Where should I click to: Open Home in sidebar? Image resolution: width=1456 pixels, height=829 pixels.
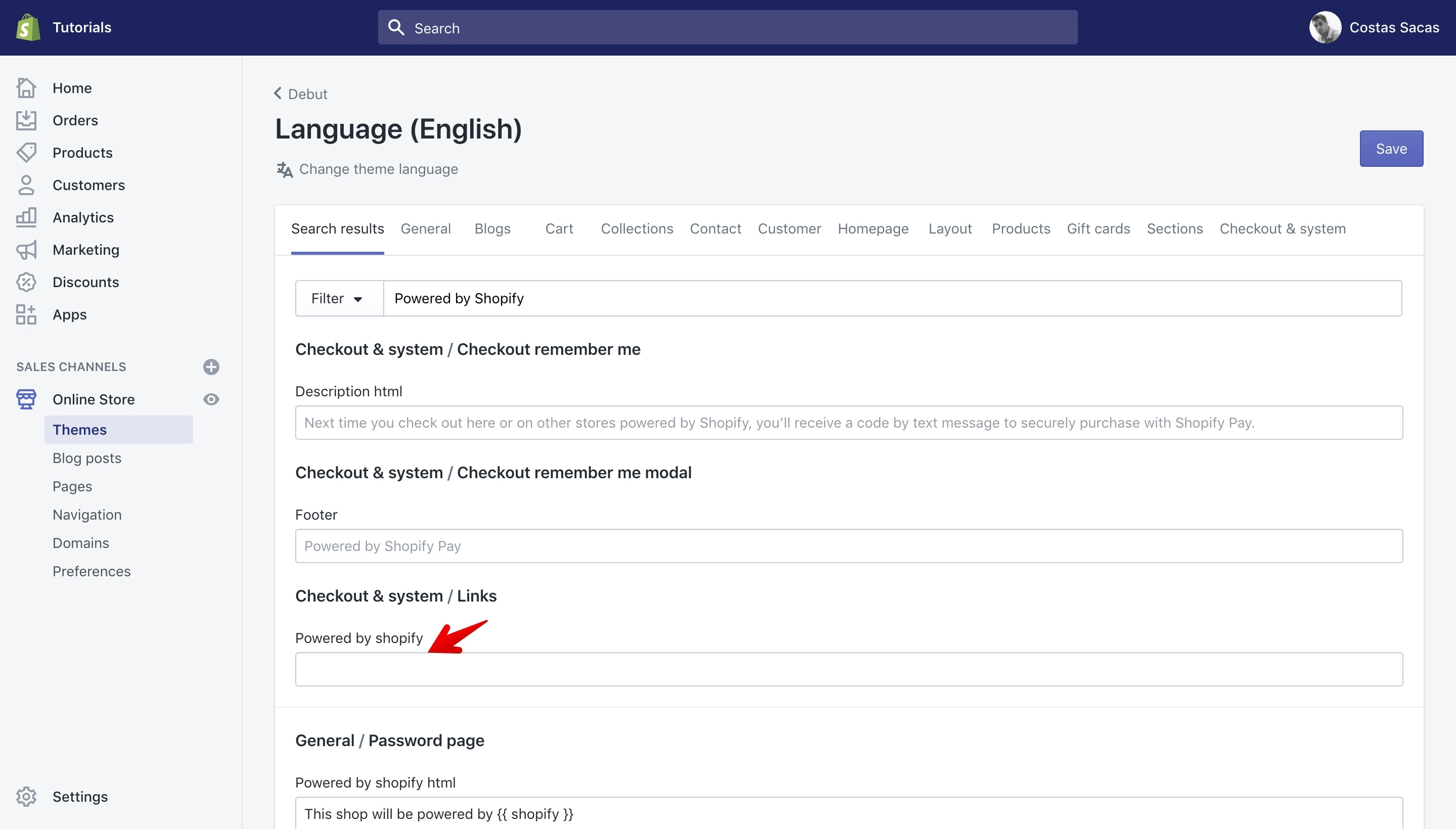click(72, 87)
